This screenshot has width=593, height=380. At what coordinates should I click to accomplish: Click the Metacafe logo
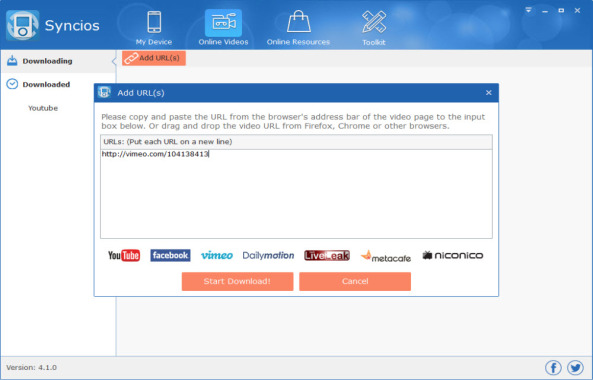pyautogui.click(x=386, y=256)
